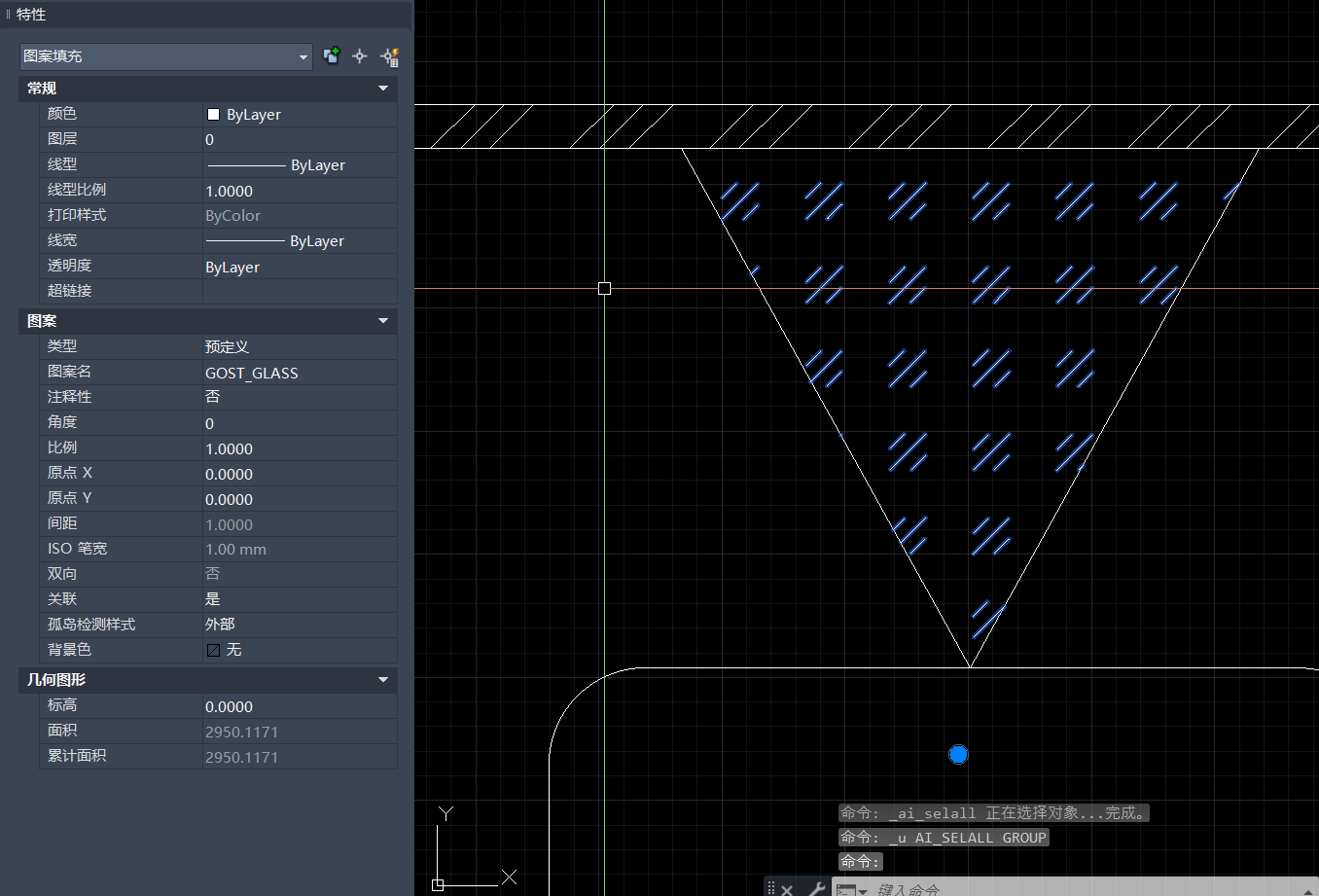Click the blue hatch grip point
The image size is (1319, 896).
click(x=958, y=754)
